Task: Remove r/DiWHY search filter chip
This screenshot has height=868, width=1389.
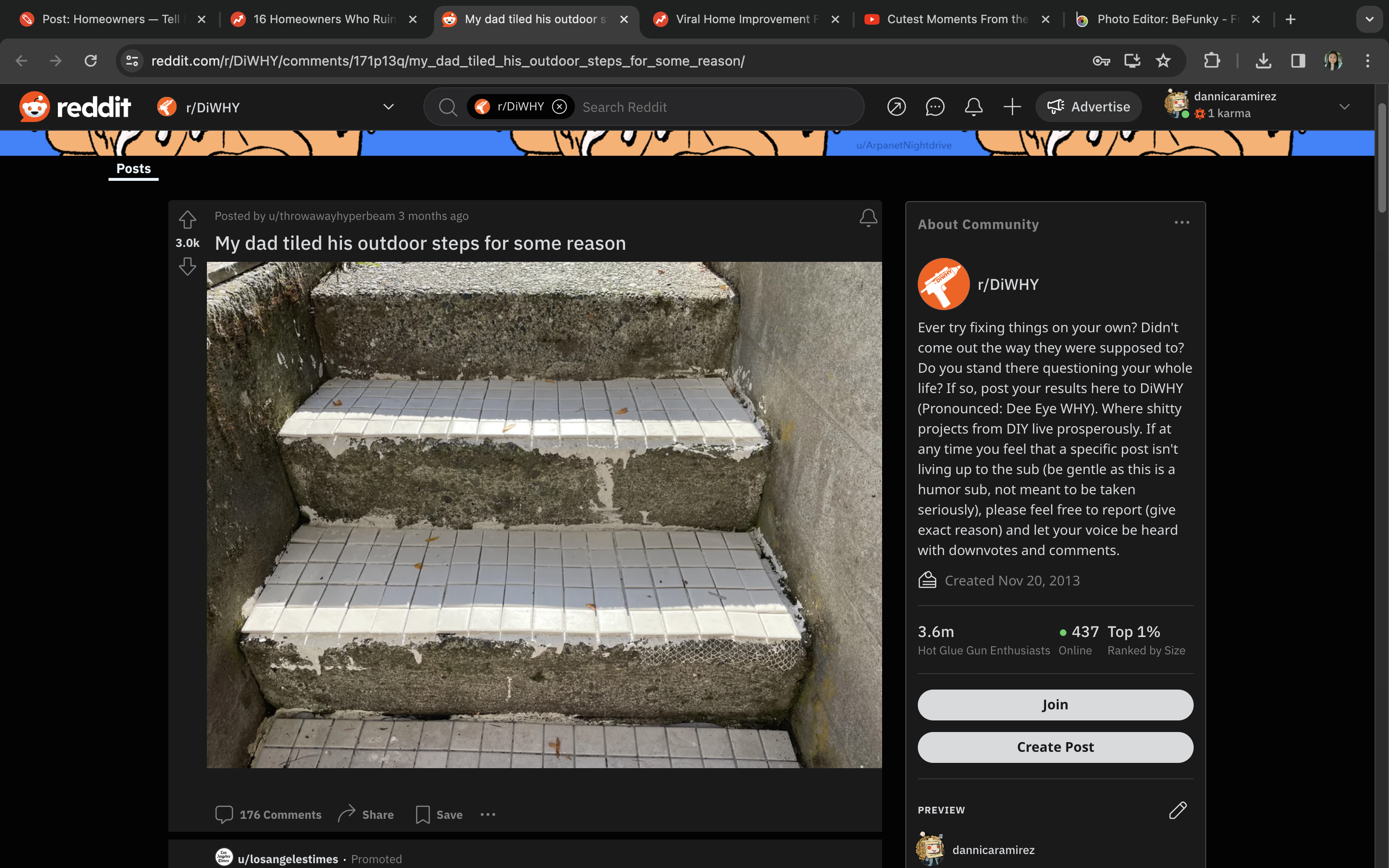Action: pyautogui.click(x=559, y=107)
